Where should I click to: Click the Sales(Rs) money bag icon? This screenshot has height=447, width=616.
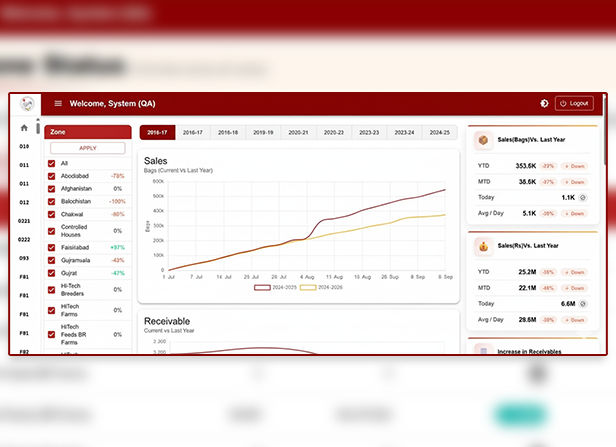point(483,246)
